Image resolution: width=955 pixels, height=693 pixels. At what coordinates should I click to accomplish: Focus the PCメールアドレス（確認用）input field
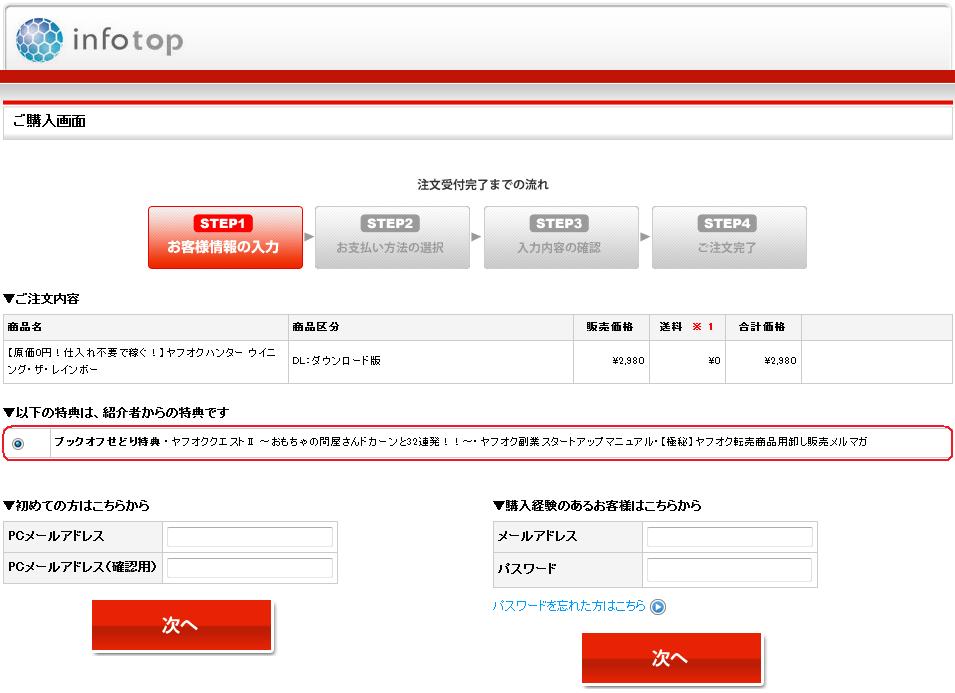coord(250,568)
